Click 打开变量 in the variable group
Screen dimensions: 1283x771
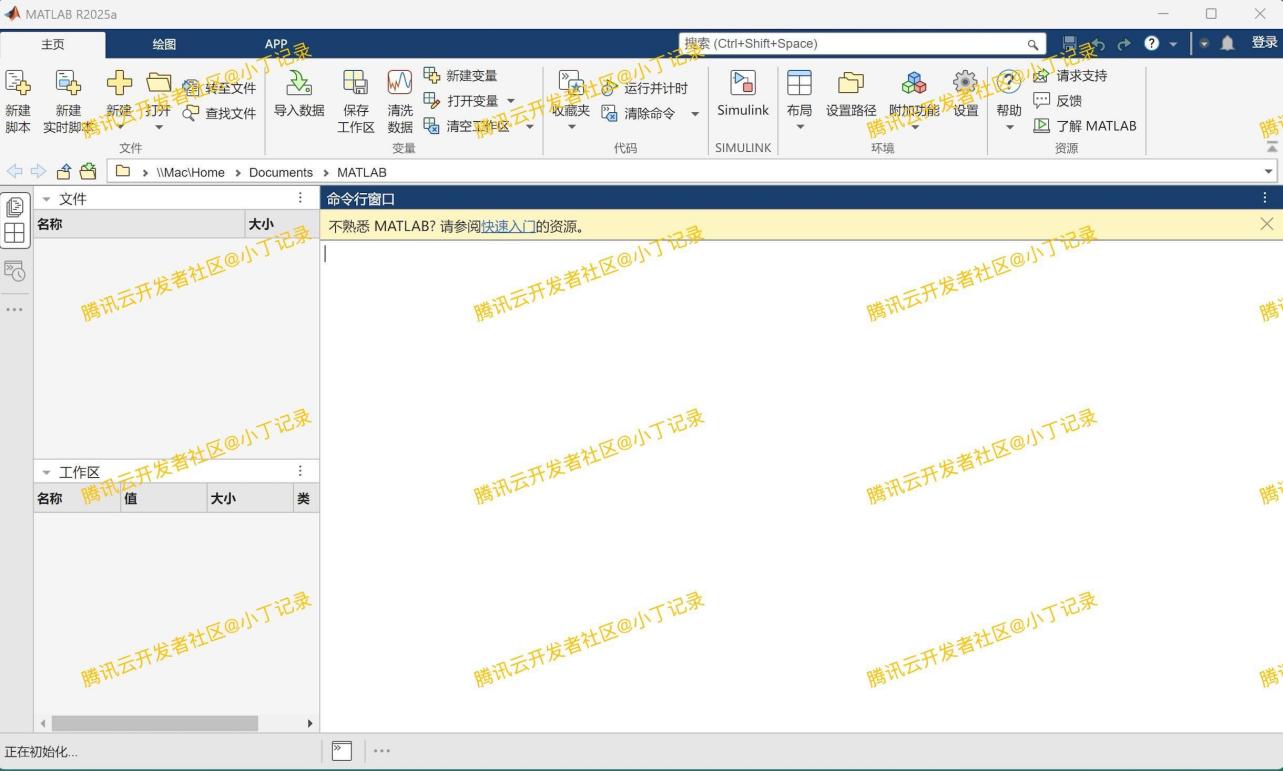point(461,100)
